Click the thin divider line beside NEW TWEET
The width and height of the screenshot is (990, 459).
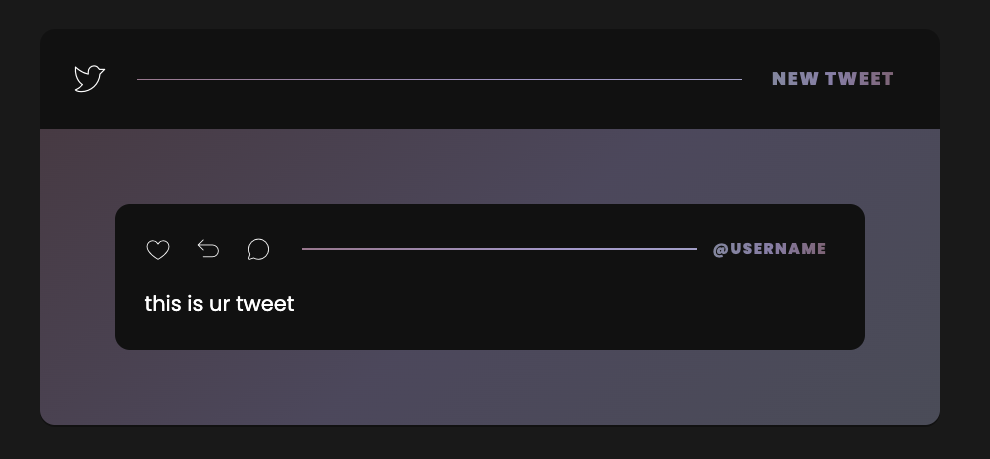coord(439,80)
